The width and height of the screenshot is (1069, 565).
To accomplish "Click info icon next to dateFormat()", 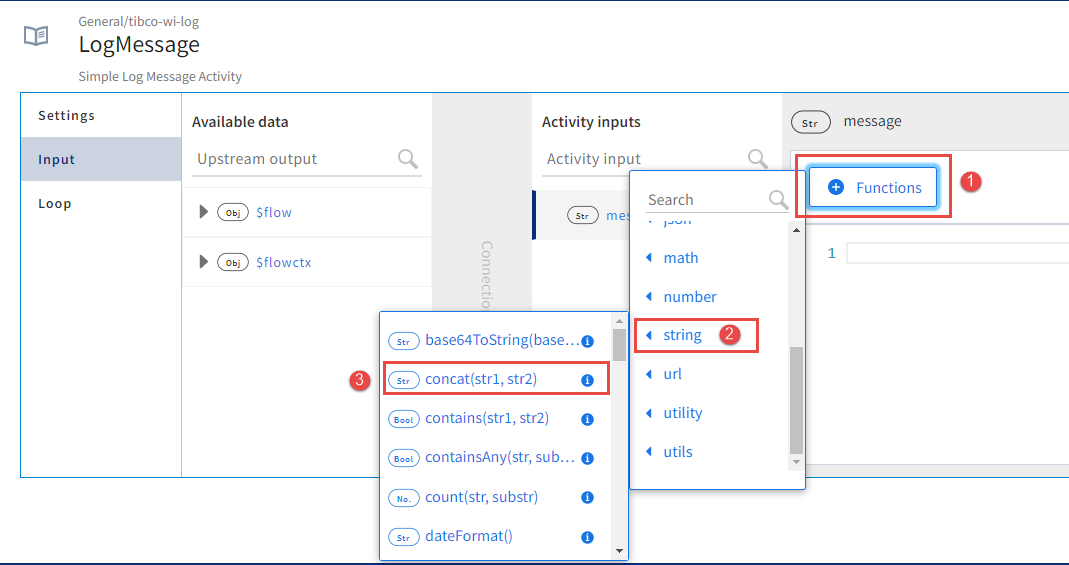I will pyautogui.click(x=588, y=536).
